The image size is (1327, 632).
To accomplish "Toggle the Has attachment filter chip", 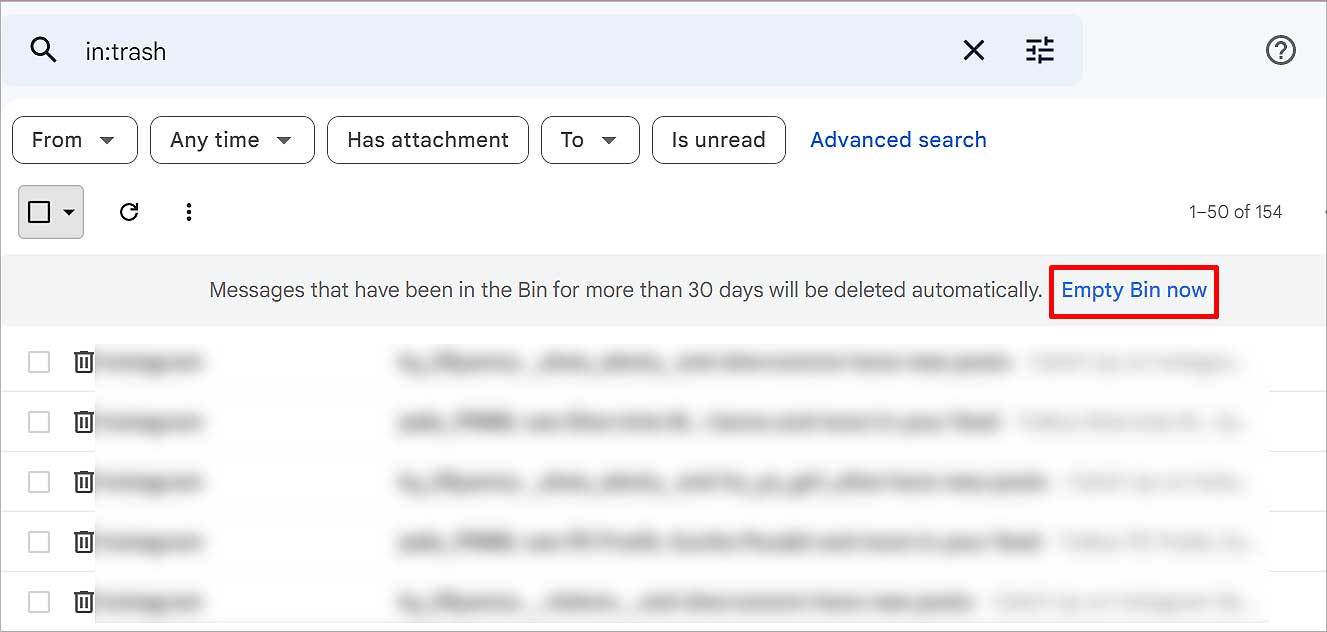I will tap(428, 140).
